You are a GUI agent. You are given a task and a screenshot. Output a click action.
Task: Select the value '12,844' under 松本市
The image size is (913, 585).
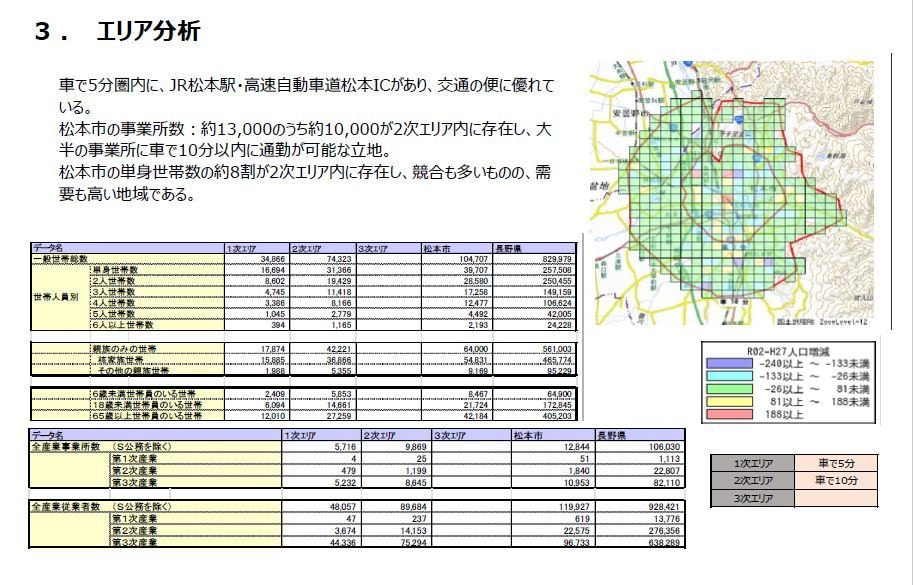click(x=576, y=447)
